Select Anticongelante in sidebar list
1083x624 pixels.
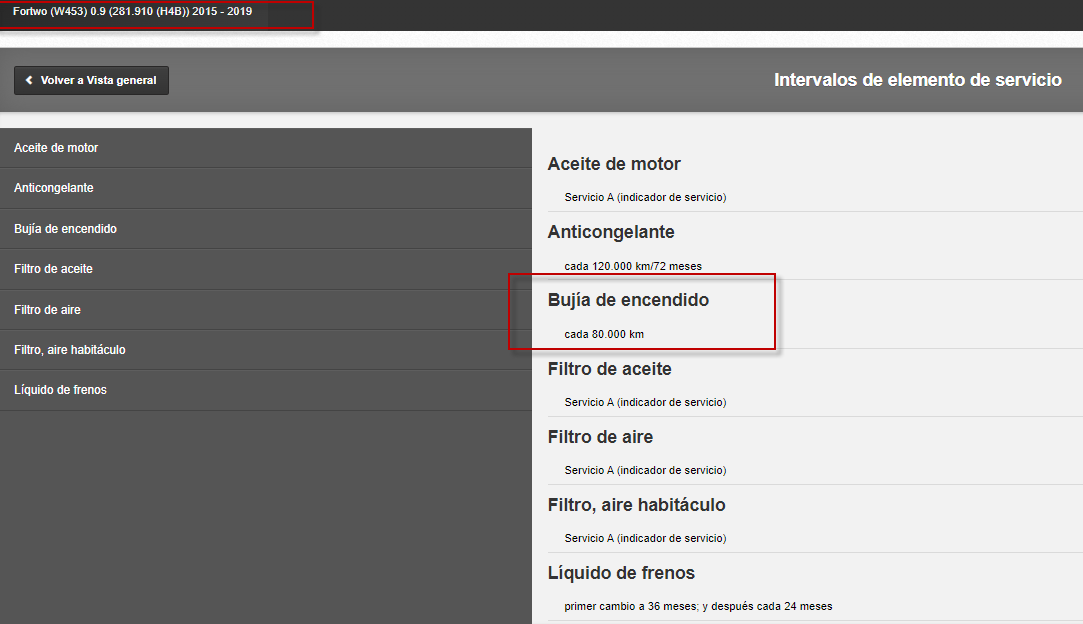tap(266, 188)
